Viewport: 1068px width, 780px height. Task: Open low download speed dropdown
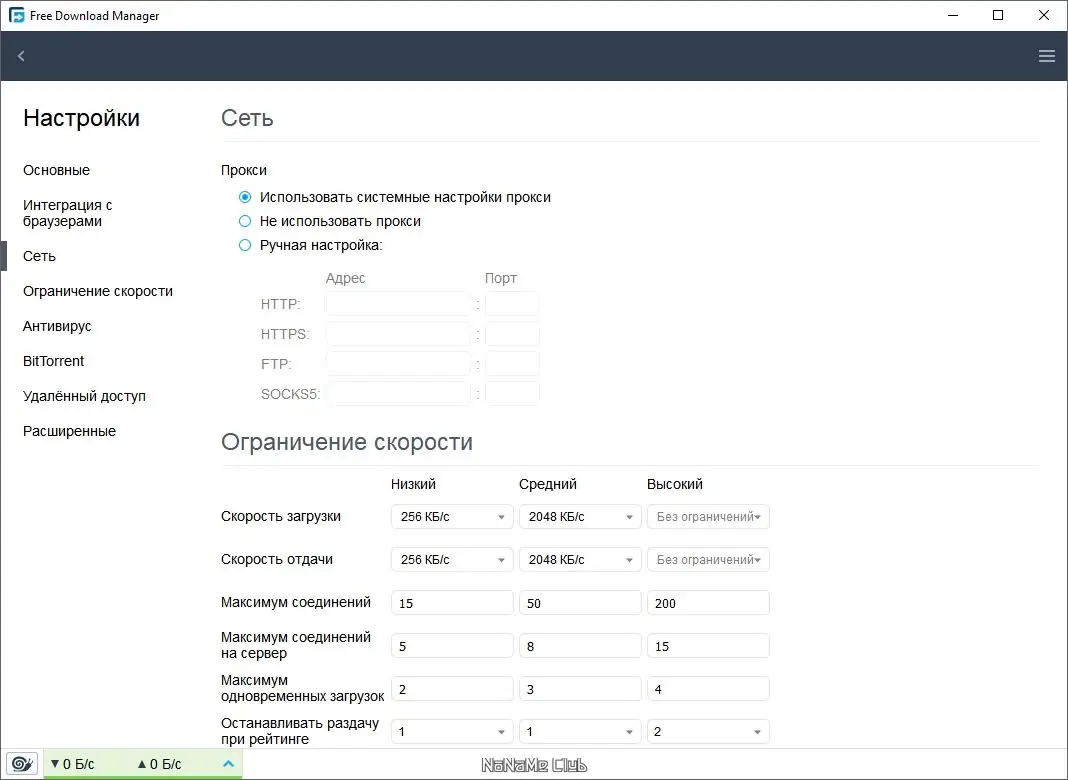pyautogui.click(x=452, y=516)
